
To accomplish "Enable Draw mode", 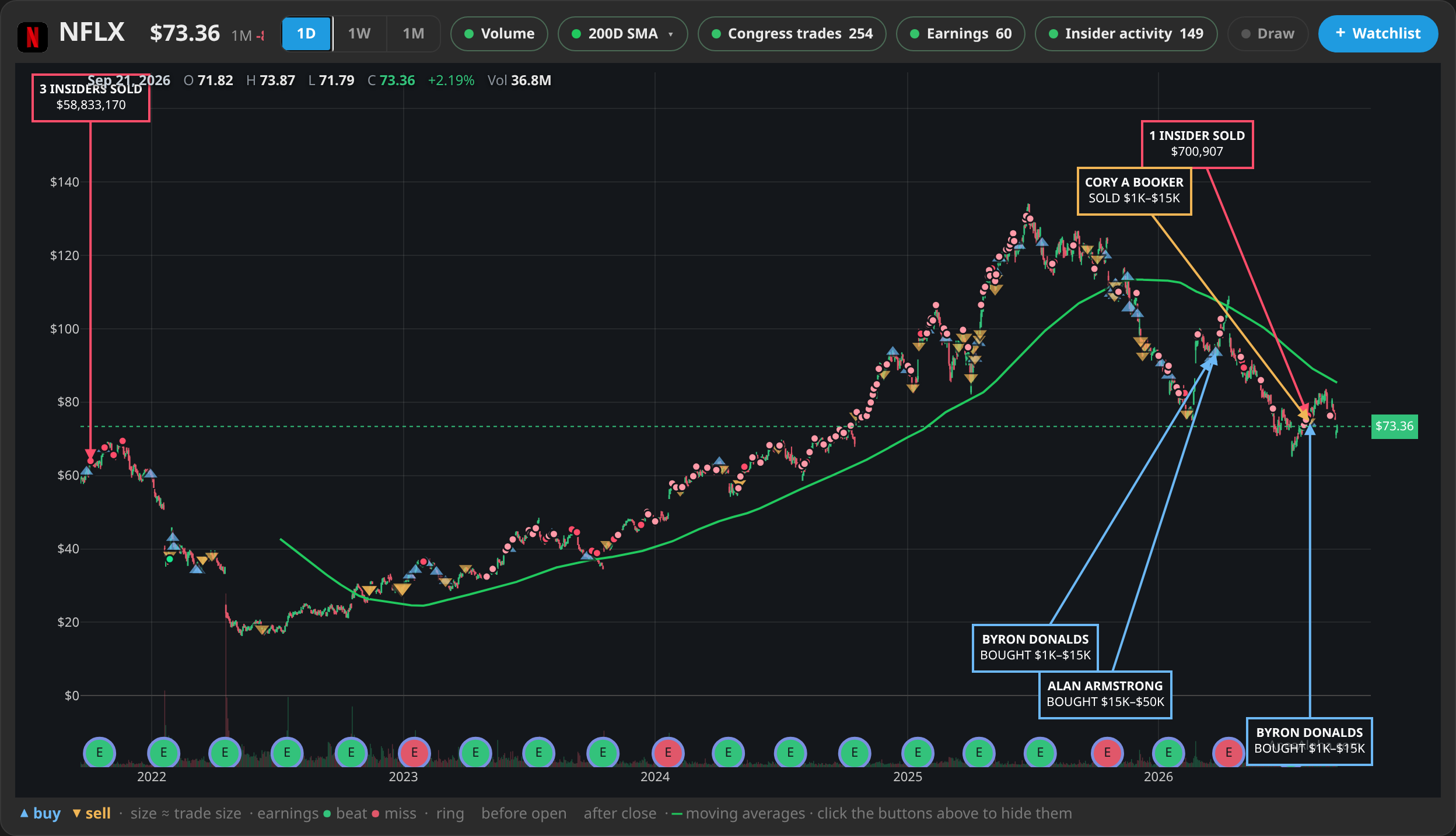I will [x=1268, y=34].
